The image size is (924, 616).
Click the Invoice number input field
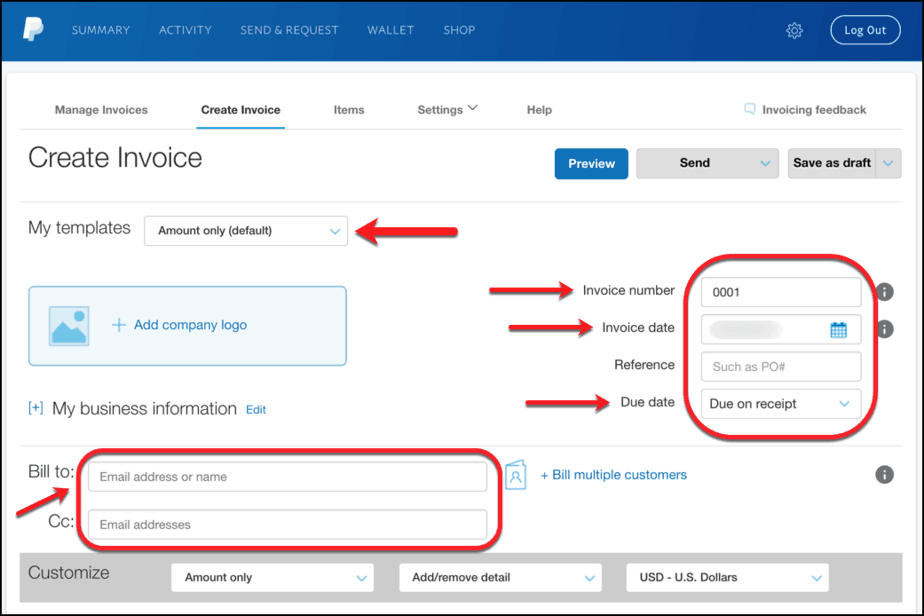point(780,291)
